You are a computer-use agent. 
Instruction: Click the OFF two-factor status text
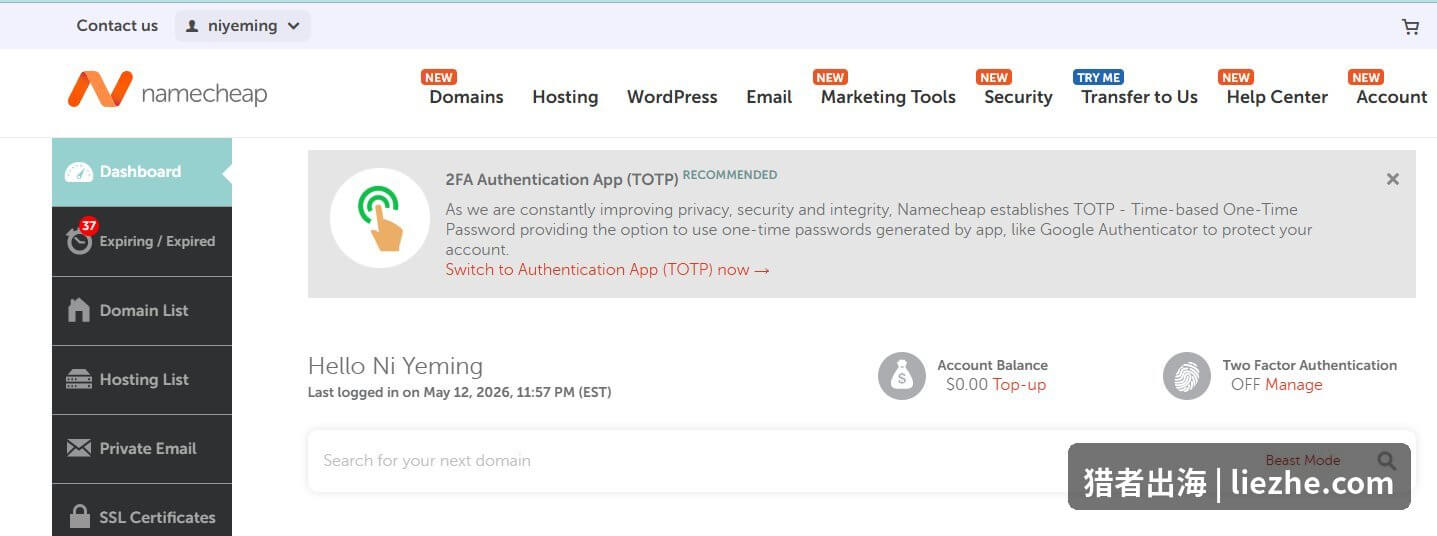[1245, 384]
